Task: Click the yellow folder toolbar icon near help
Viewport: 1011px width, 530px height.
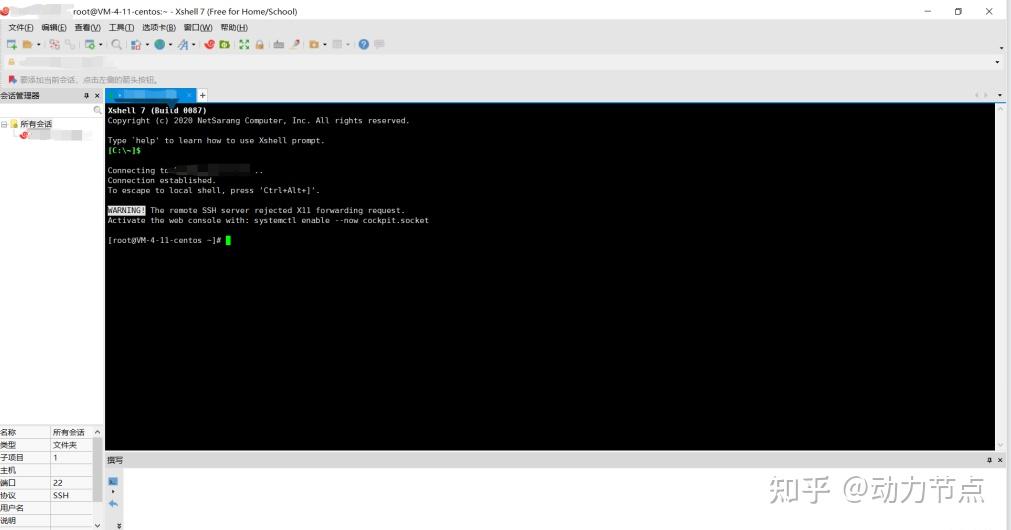Action: (x=314, y=44)
